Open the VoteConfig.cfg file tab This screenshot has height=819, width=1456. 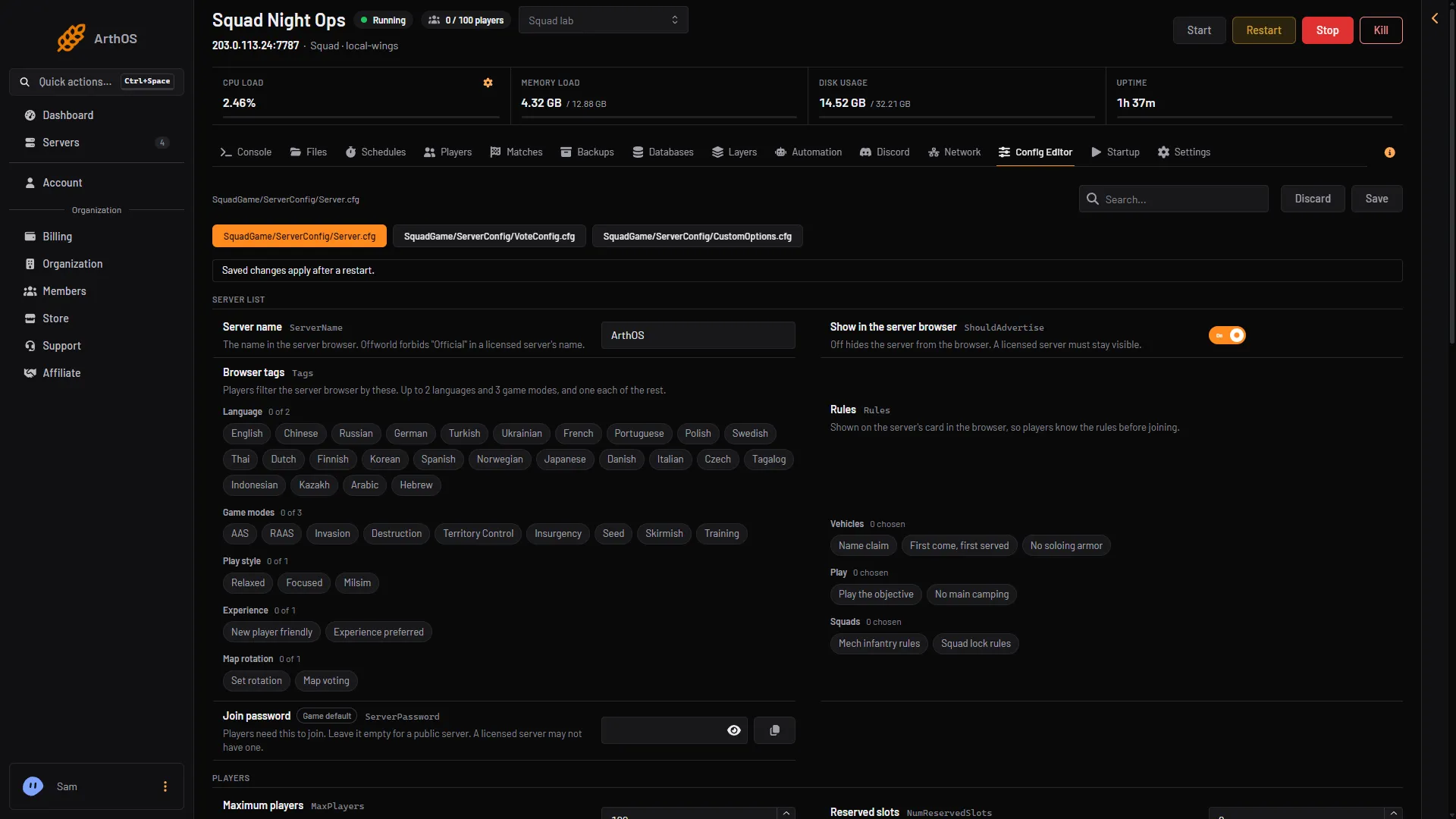pyautogui.click(x=489, y=237)
